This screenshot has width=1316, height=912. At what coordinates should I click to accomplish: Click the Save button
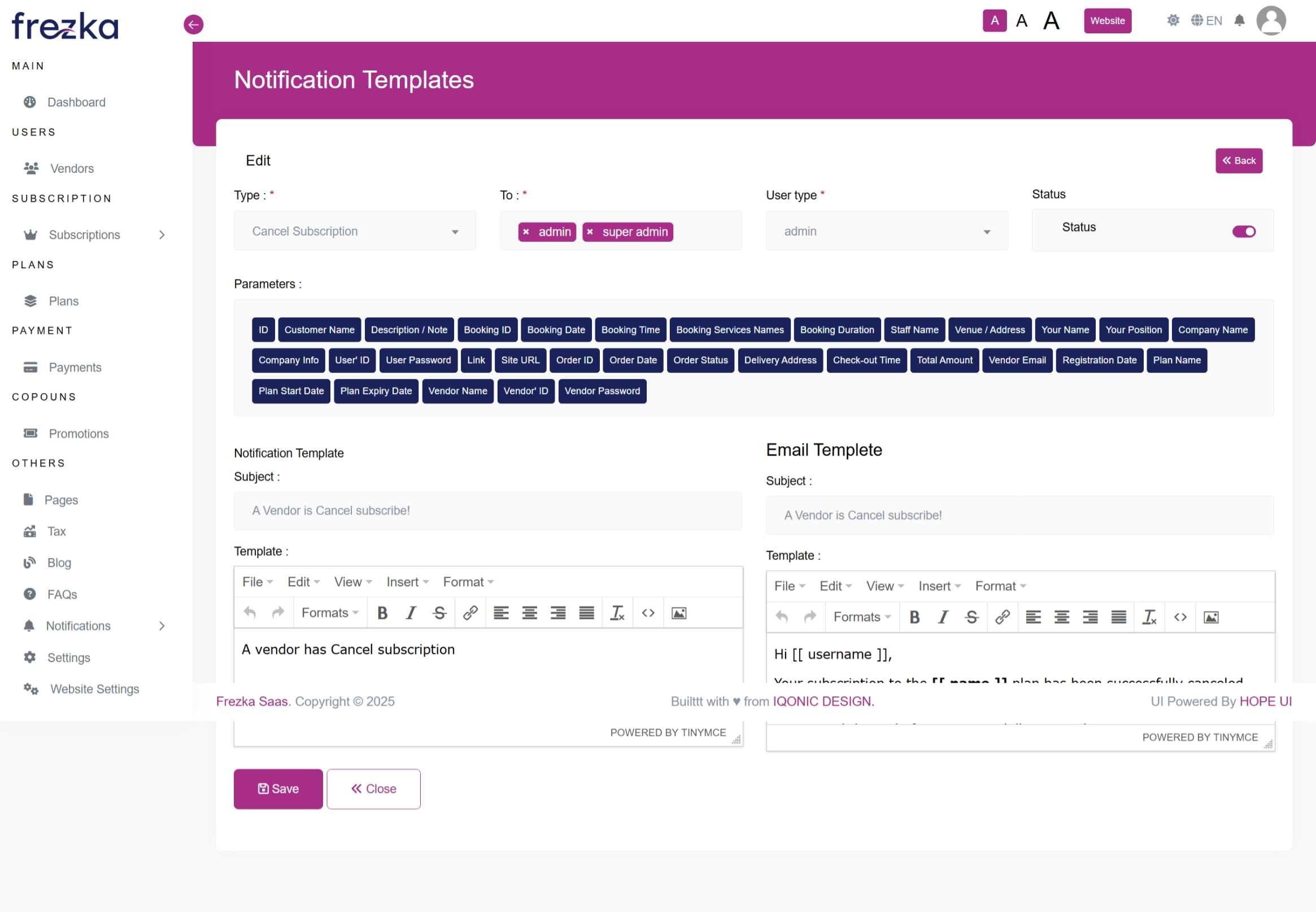[x=278, y=788]
